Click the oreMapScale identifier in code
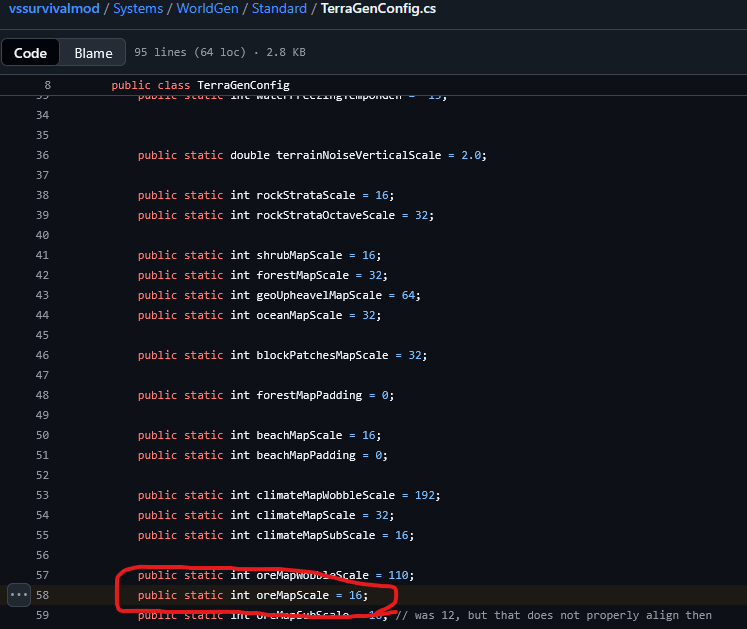Viewport: 747px width, 629px height. coord(292,595)
